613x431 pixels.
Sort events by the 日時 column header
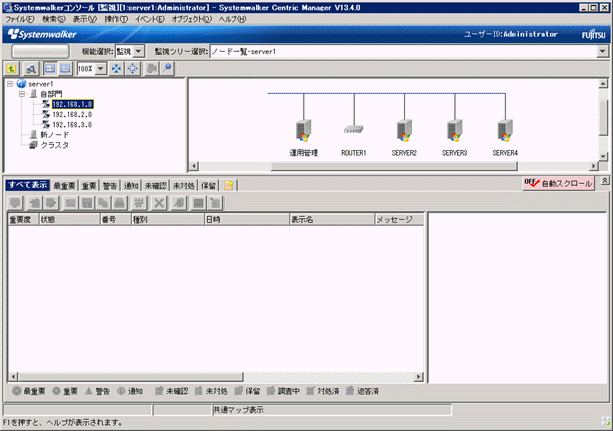245,218
